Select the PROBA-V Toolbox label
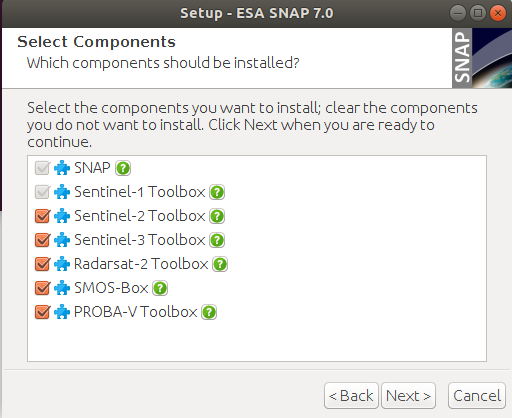The width and height of the screenshot is (512, 418). (x=136, y=312)
